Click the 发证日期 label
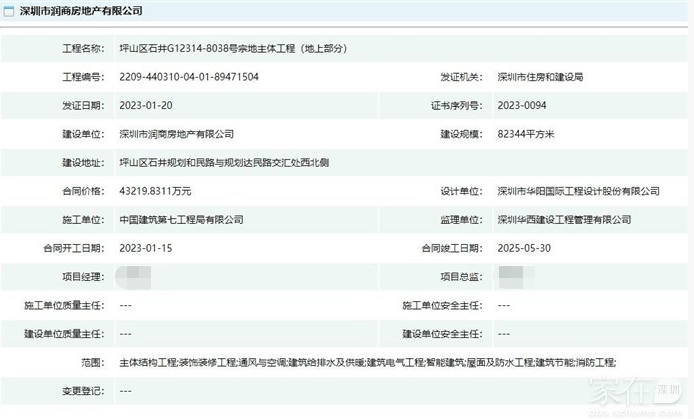 coord(83,105)
